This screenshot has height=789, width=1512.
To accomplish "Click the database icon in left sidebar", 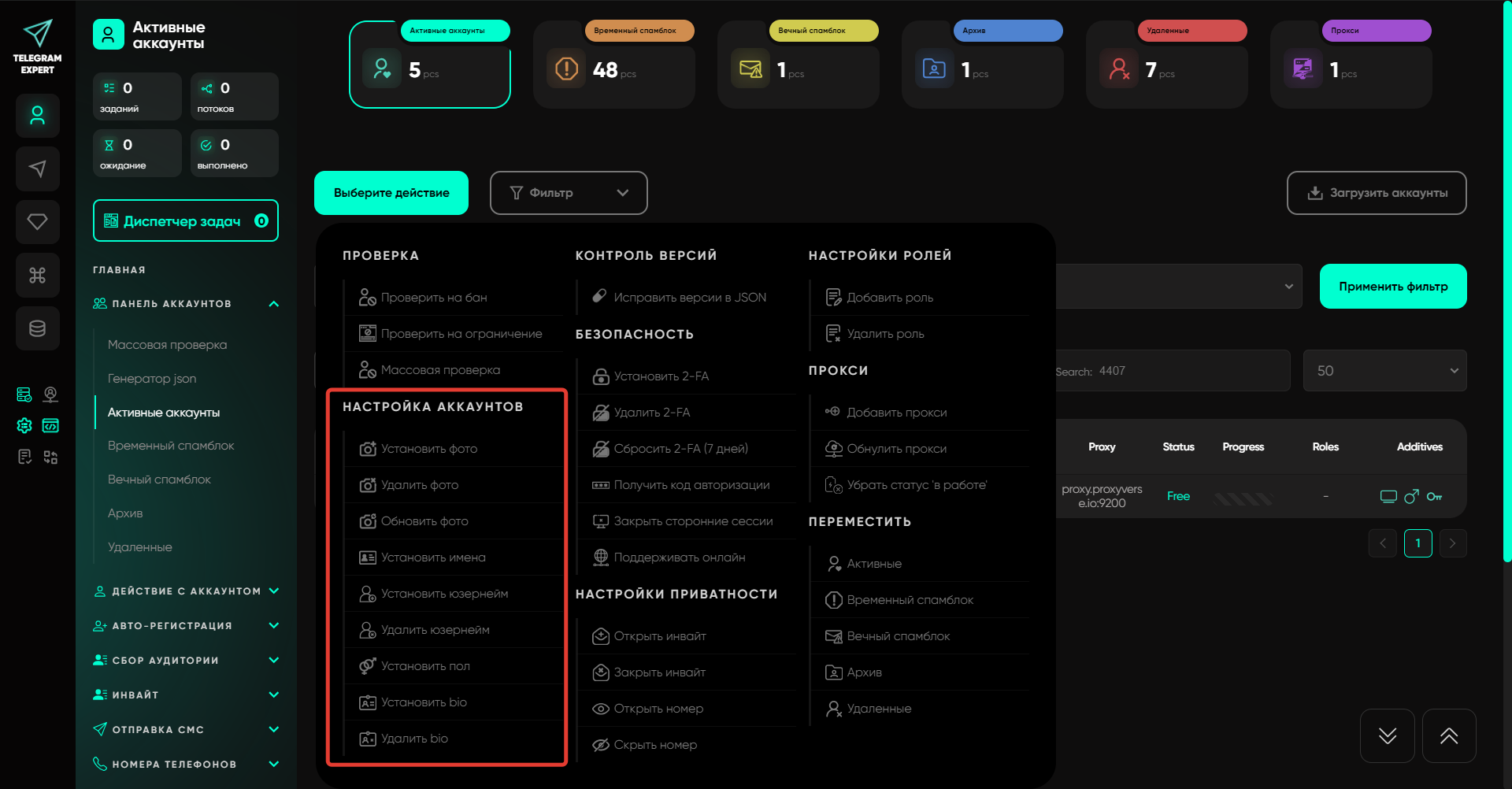I will [x=37, y=328].
